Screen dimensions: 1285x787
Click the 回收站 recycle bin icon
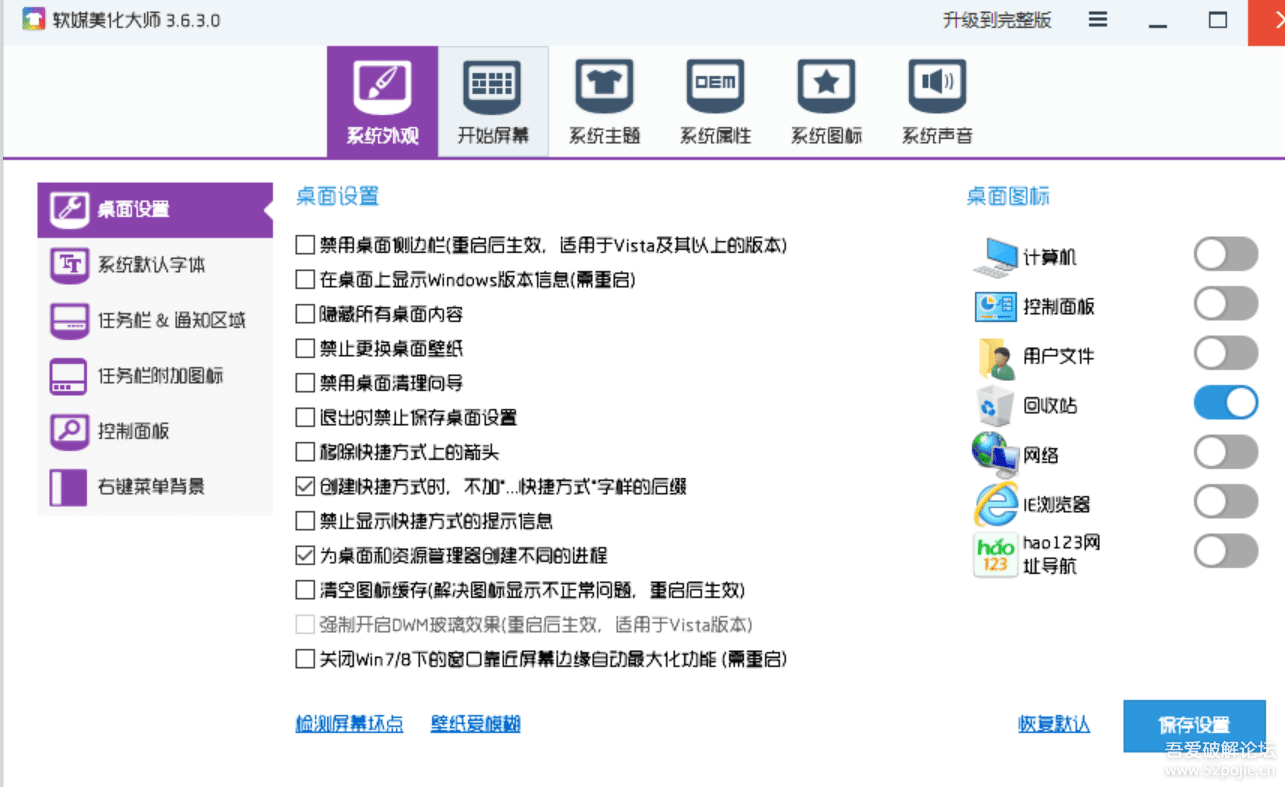coord(996,405)
